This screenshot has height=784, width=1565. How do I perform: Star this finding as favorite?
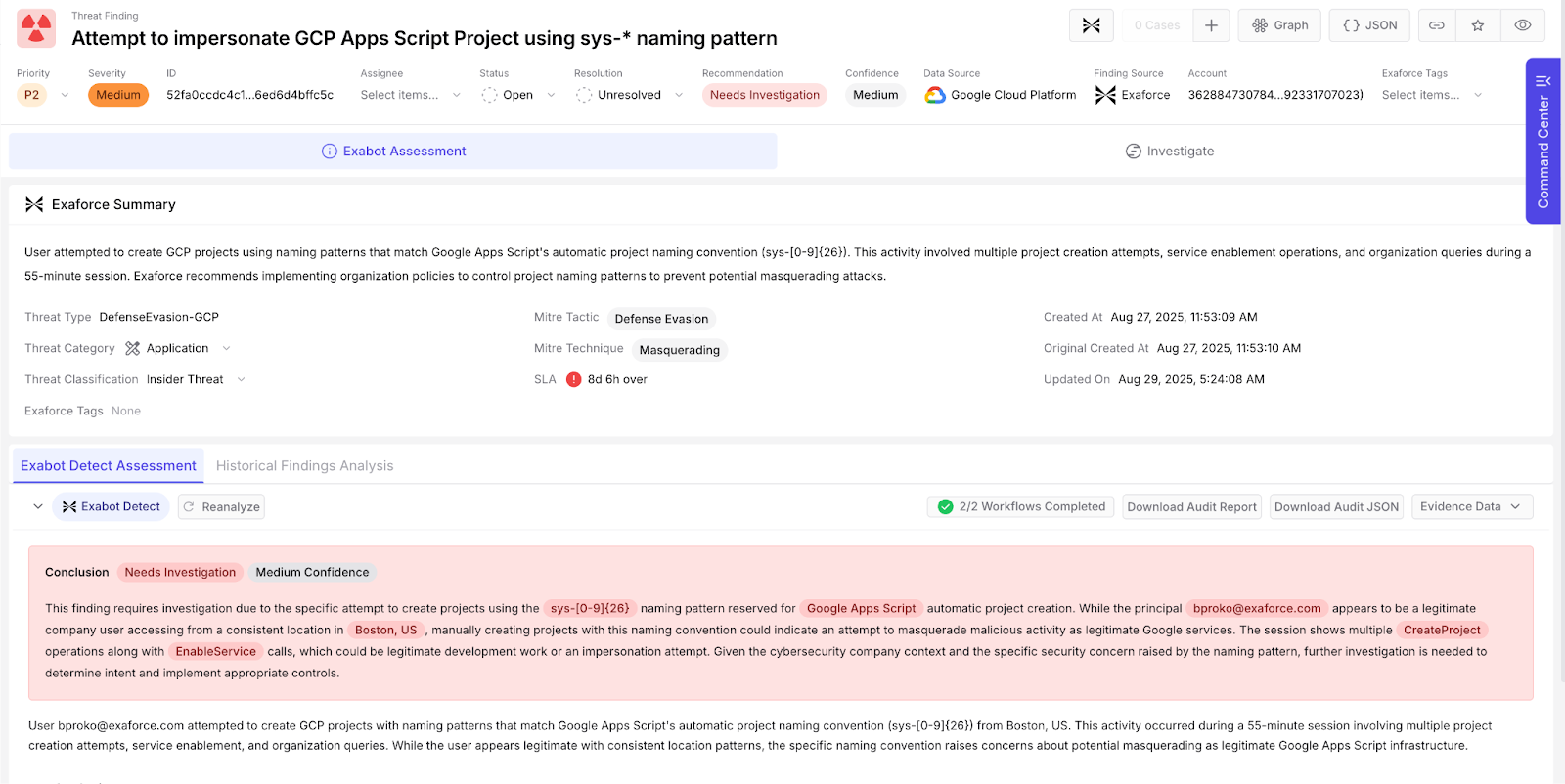point(1478,25)
